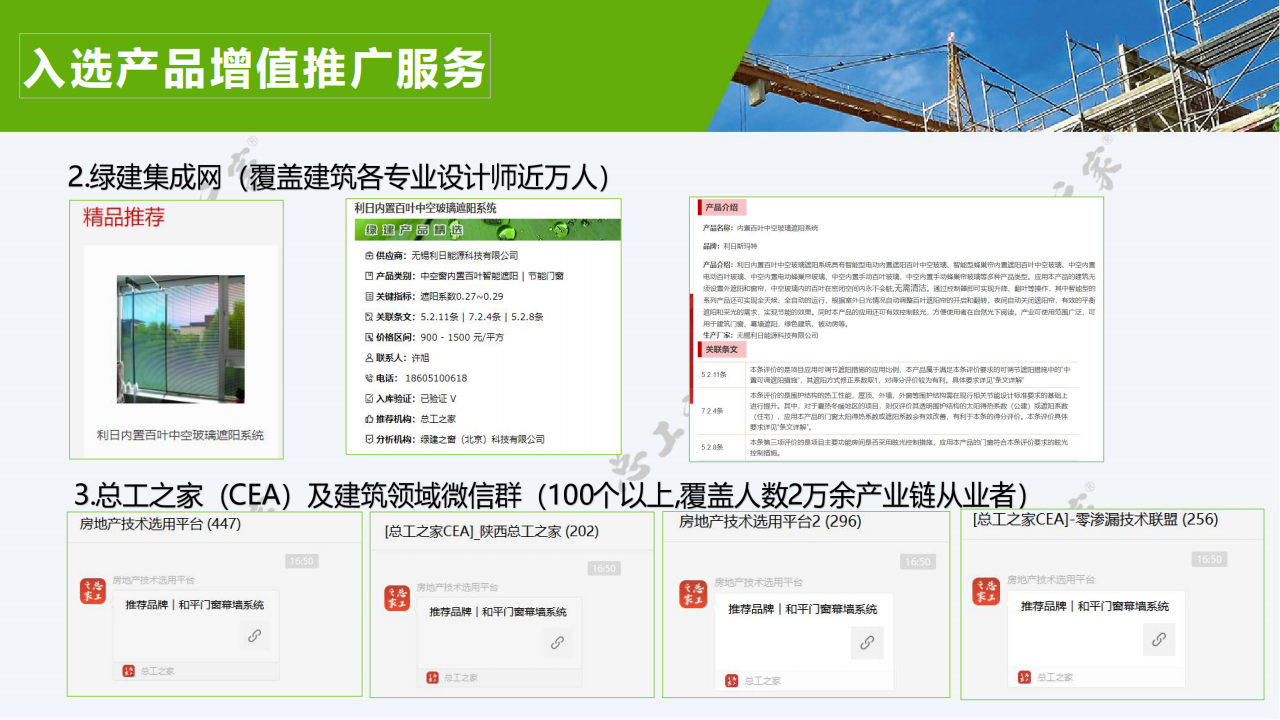Screen dimensions: 1280x720
Task: Click the sender avatar in 零渗漏技术联盟 (256) chat
Action: point(986,591)
